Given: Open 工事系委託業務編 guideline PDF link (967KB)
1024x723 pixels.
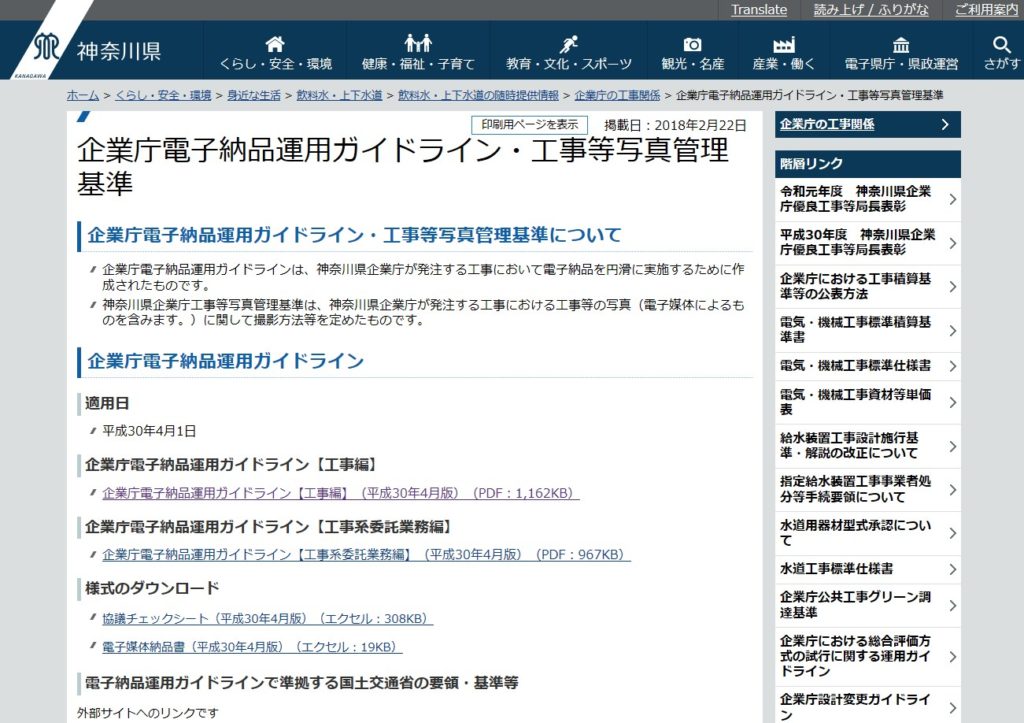Looking at the screenshot, I should [366, 554].
